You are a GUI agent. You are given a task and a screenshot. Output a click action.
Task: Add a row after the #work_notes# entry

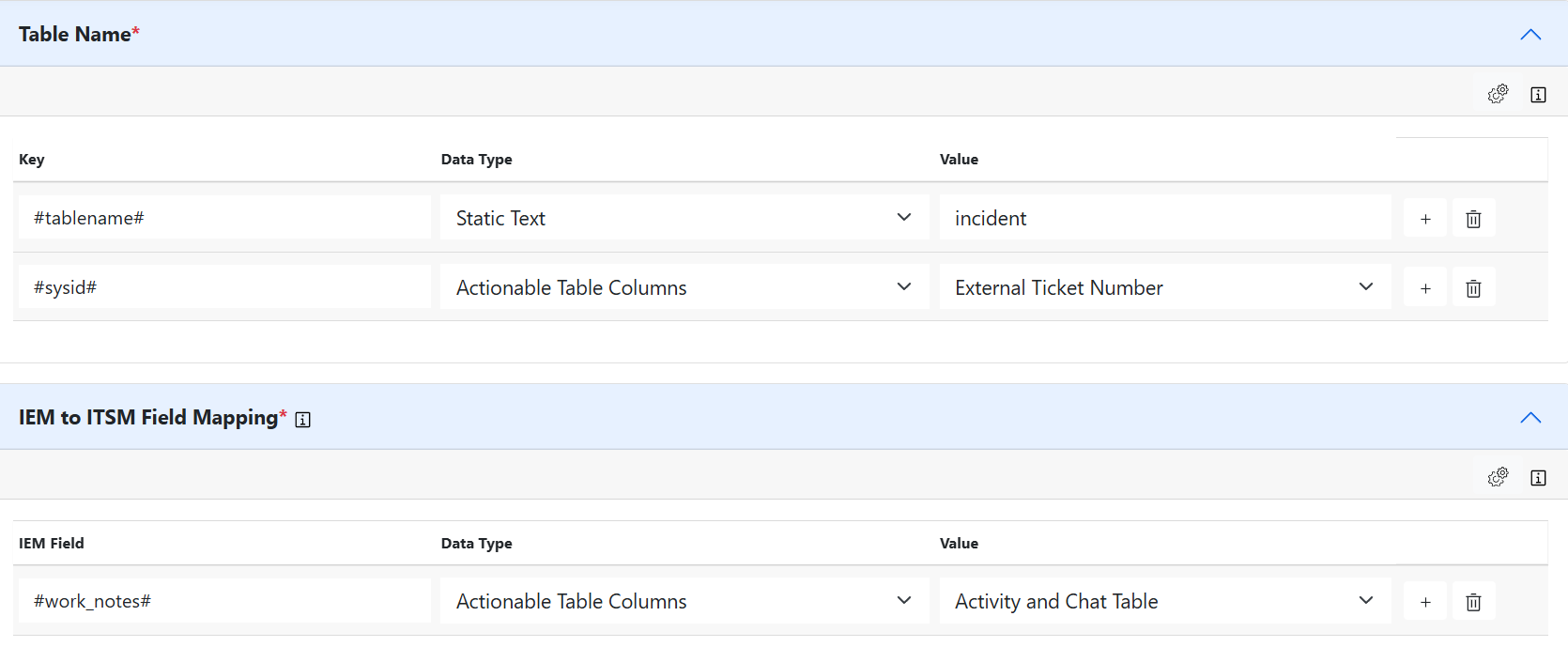[x=1425, y=602]
